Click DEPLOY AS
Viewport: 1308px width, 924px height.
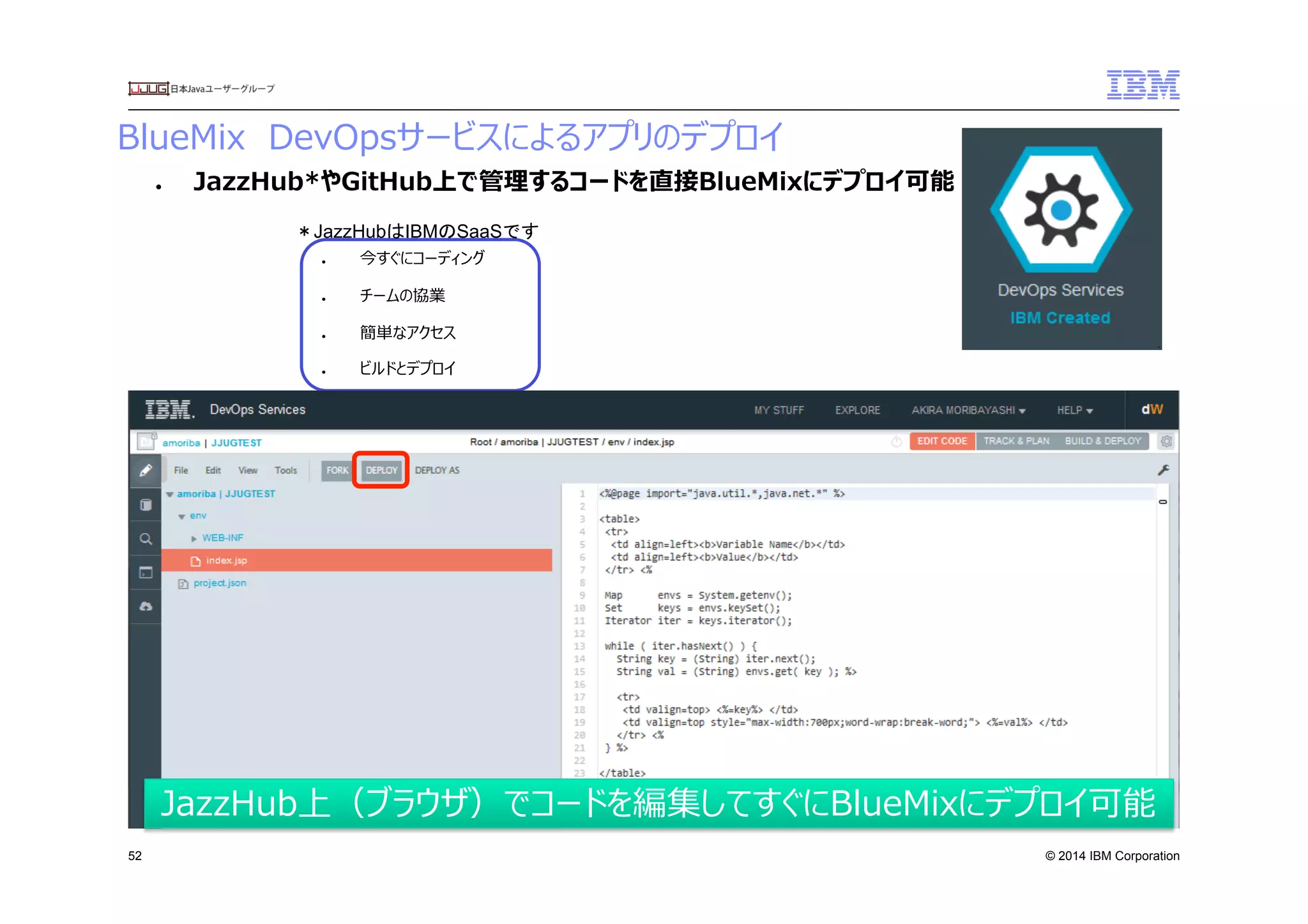437,470
